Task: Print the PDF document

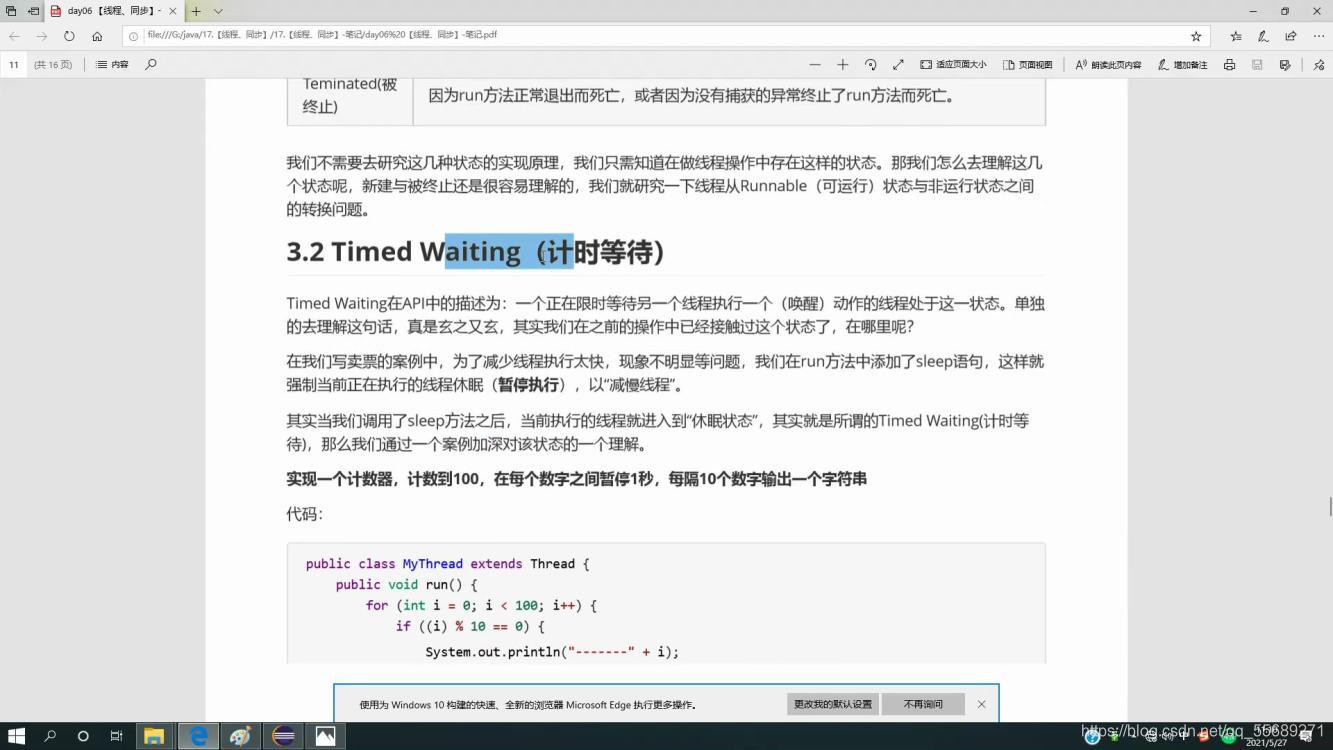Action: pos(1229,64)
